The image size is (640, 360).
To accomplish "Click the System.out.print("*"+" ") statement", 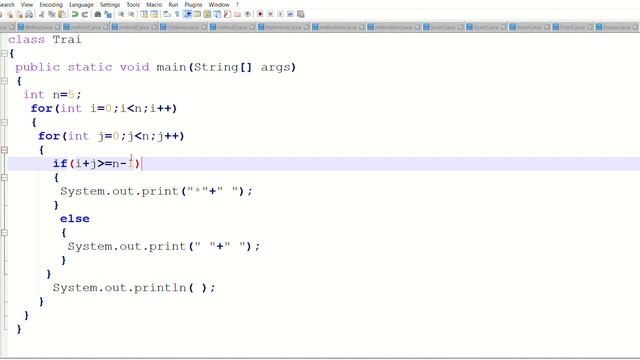I will [156, 191].
